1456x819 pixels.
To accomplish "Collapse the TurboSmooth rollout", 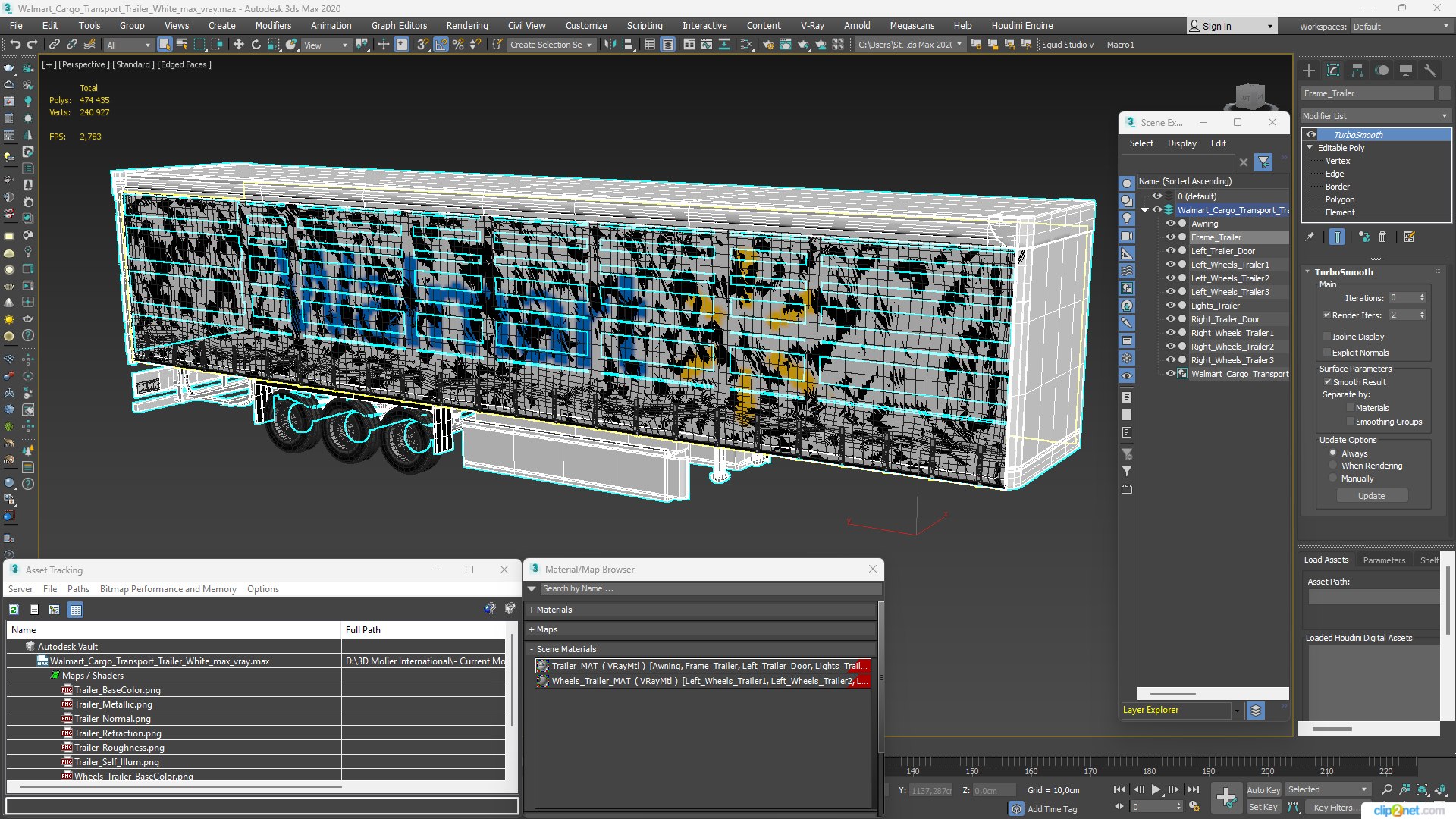I will pos(1307,272).
